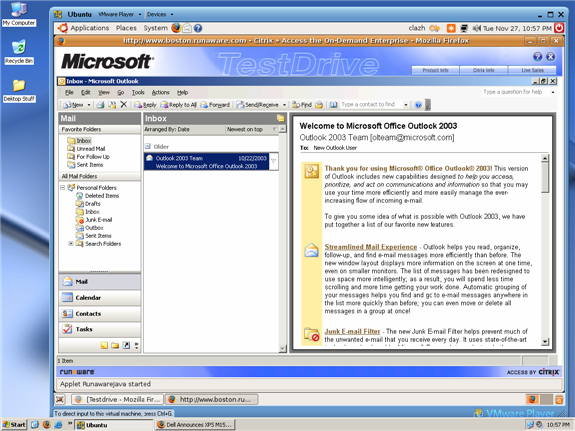The height and width of the screenshot is (431, 575).
Task: Open the My Computer desktop icon
Action: [19, 15]
